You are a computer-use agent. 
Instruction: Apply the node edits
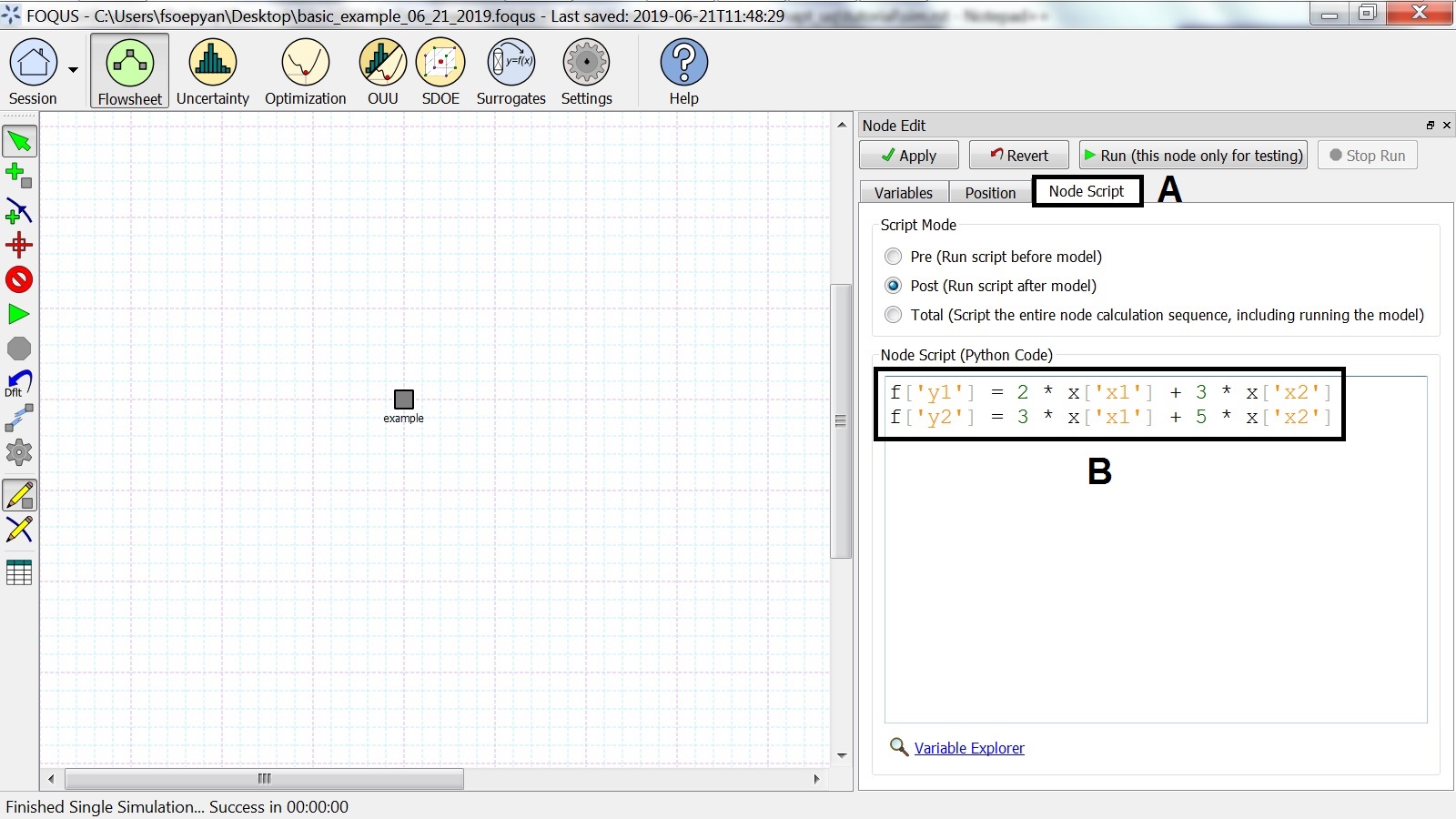(908, 155)
